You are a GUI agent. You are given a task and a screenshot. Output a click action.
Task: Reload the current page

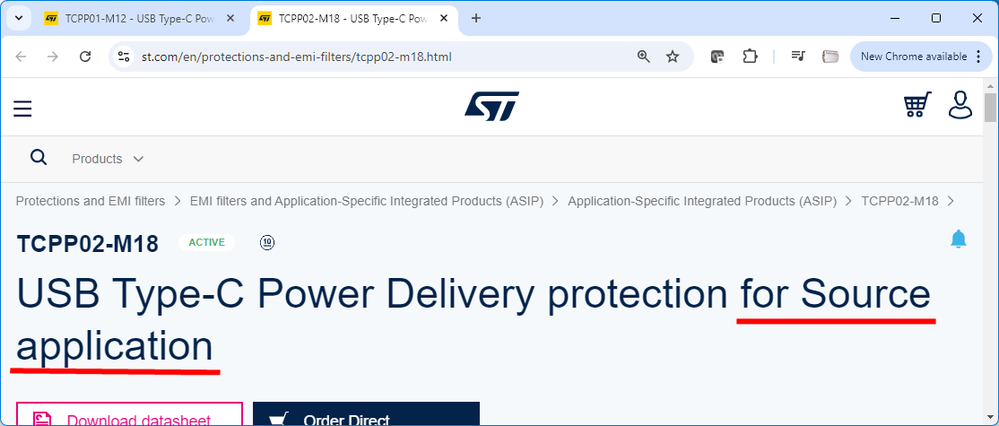pos(85,57)
